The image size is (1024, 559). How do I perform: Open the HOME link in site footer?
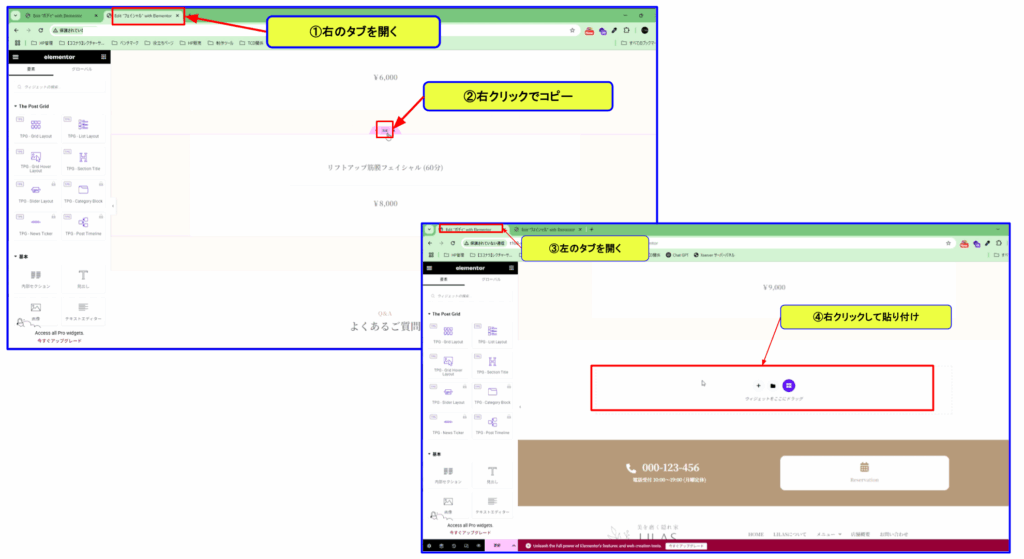(756, 535)
